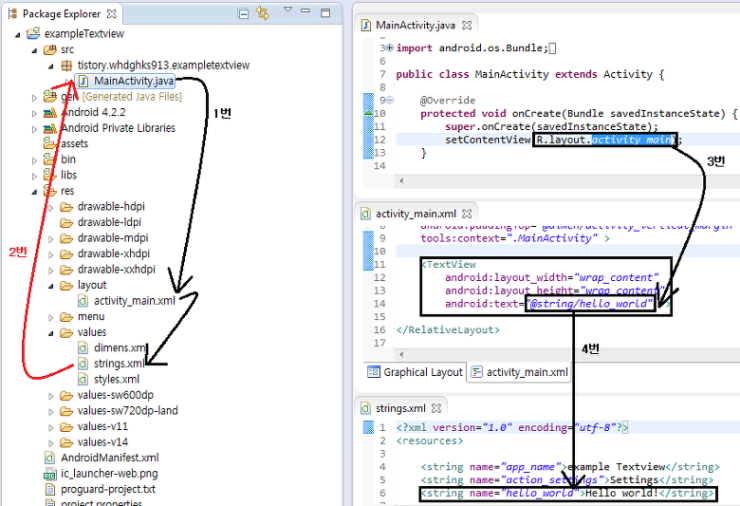Collapse the values folder
The image size is (740, 506).
pyautogui.click(x=51, y=333)
